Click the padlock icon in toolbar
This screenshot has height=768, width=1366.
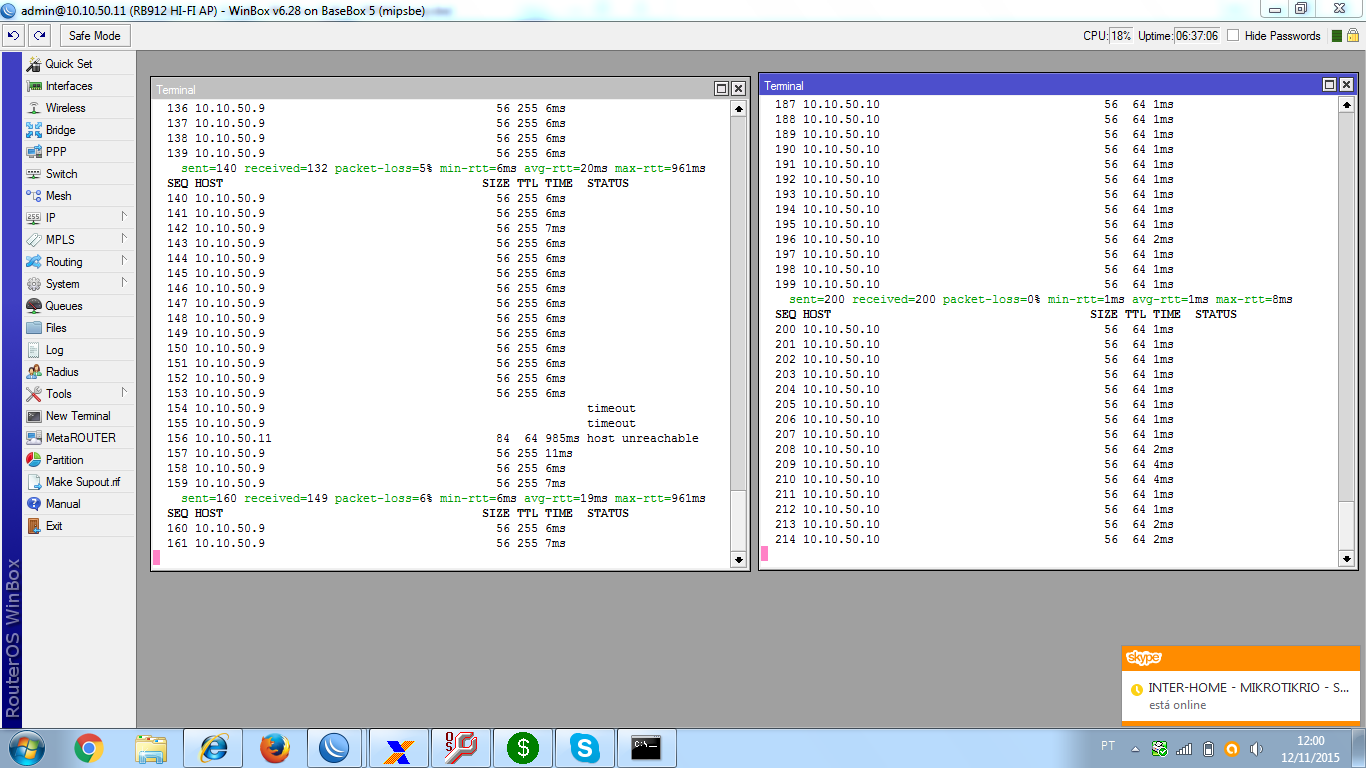(1352, 35)
